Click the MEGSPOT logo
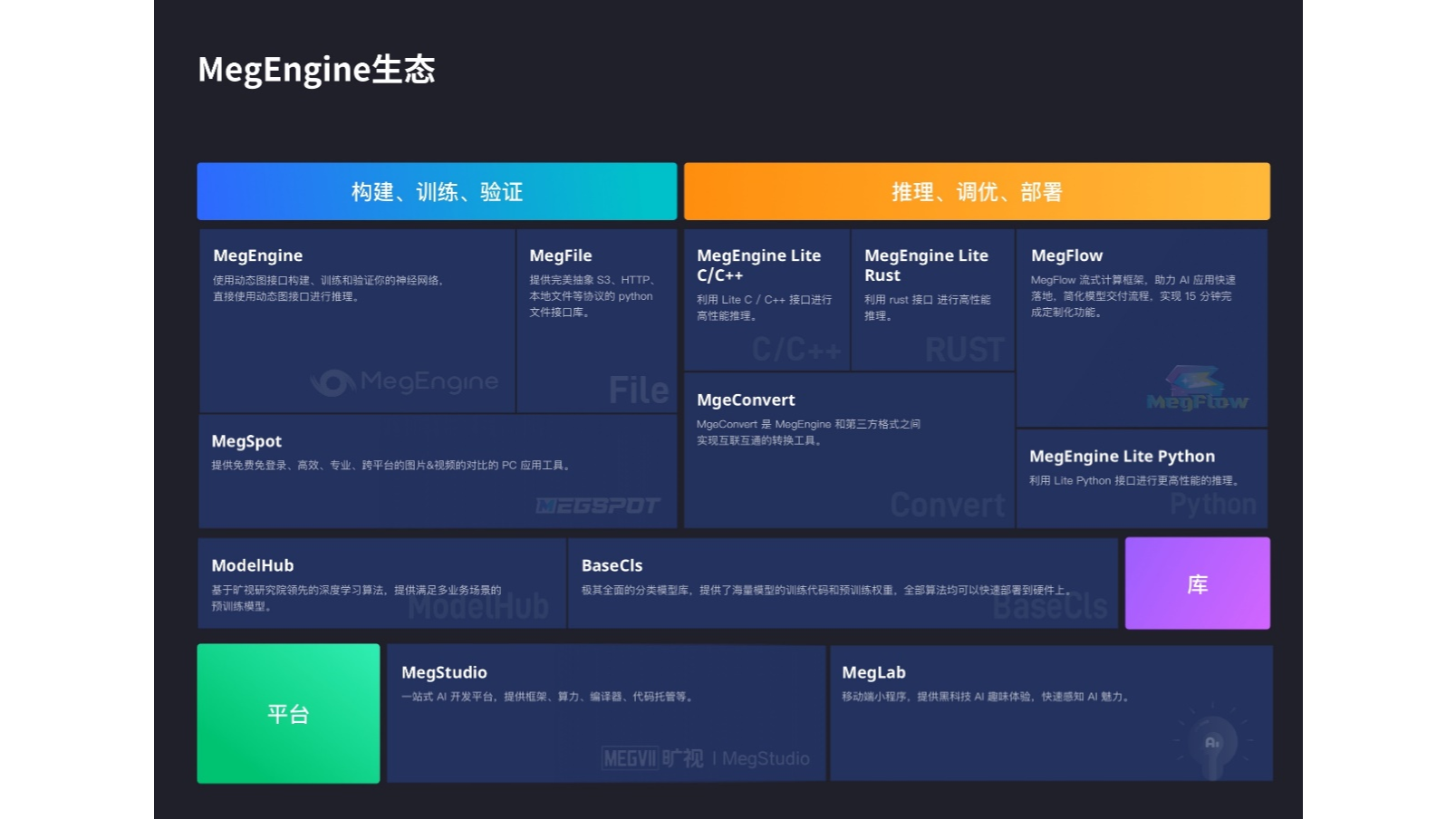Screen dimensions: 1456x819 598,506
